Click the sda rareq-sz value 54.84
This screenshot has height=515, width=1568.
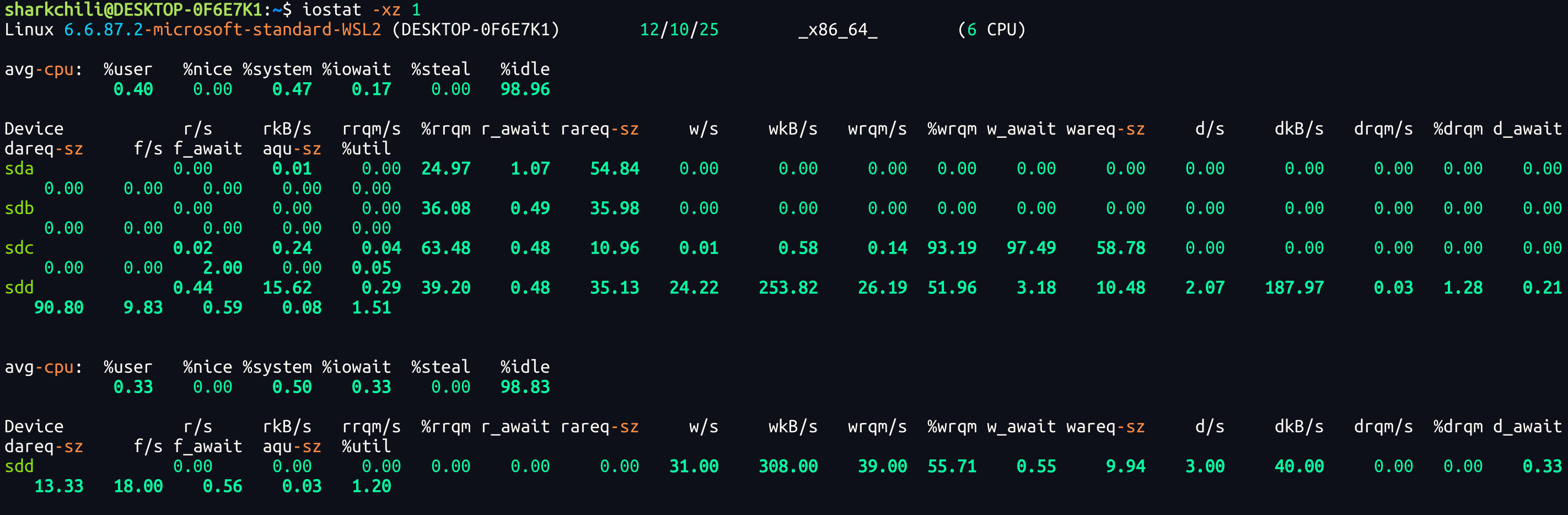pyautogui.click(x=614, y=169)
